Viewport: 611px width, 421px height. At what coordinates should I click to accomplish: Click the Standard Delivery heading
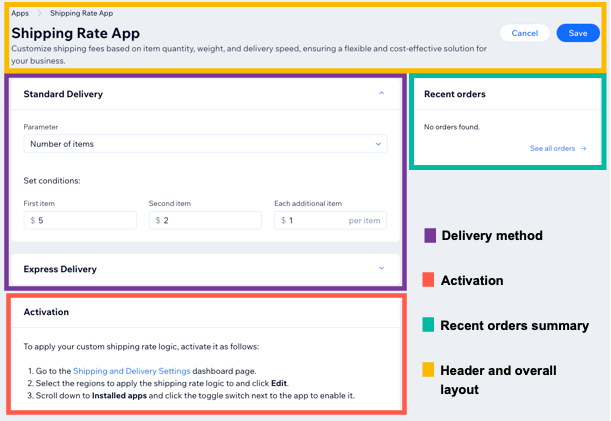63,94
